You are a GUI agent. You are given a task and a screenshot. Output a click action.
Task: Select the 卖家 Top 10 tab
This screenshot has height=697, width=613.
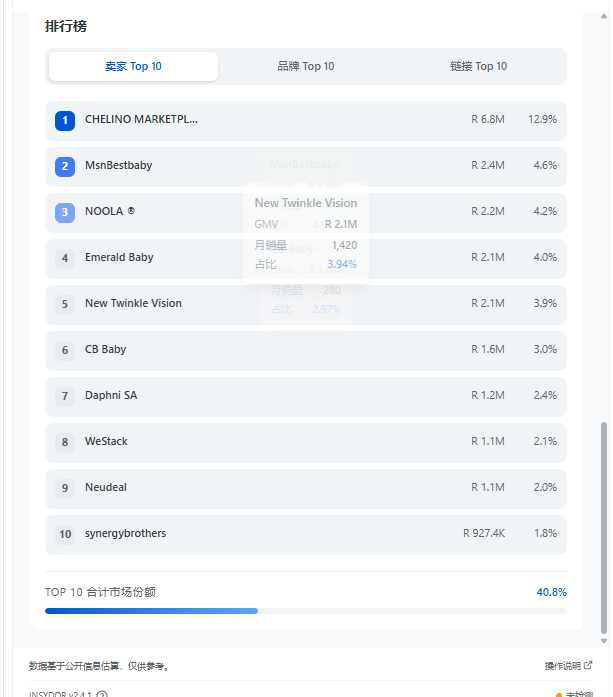[133, 66]
